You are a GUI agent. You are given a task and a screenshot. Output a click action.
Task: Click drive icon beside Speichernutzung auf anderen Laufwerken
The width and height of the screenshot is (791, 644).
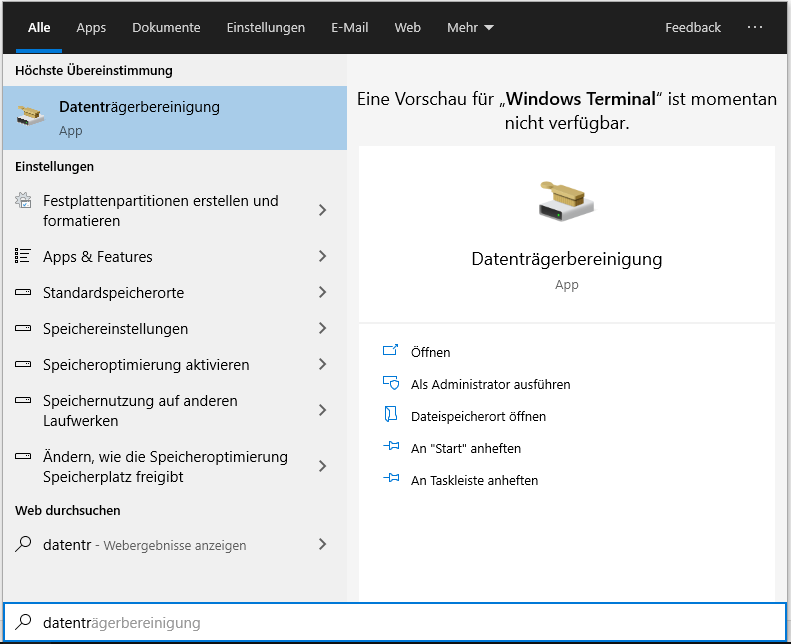pyautogui.click(x=23, y=400)
